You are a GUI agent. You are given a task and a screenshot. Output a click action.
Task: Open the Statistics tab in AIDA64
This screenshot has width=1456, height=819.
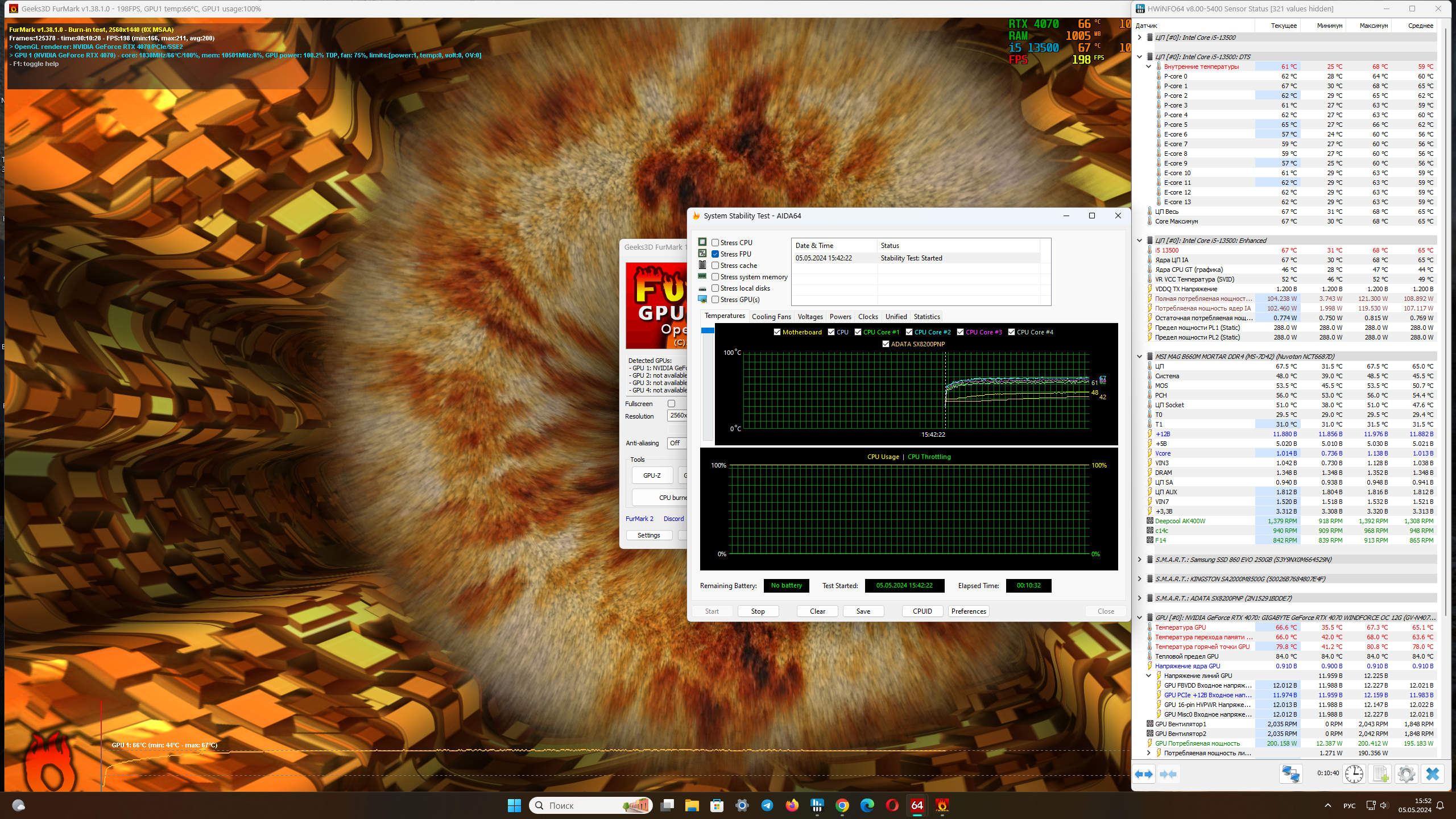click(x=926, y=317)
